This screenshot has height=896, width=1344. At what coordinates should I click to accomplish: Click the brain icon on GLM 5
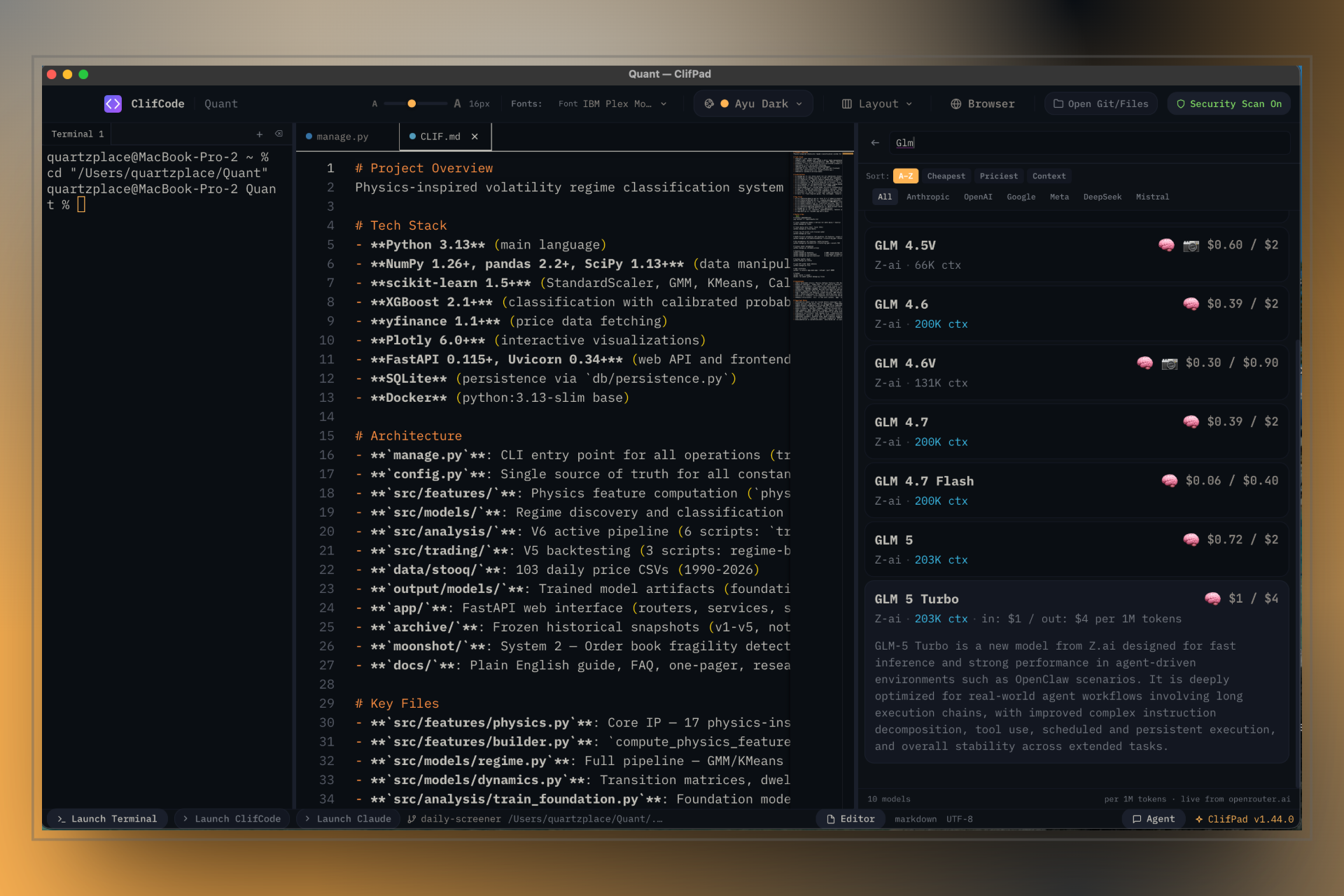point(1191,539)
